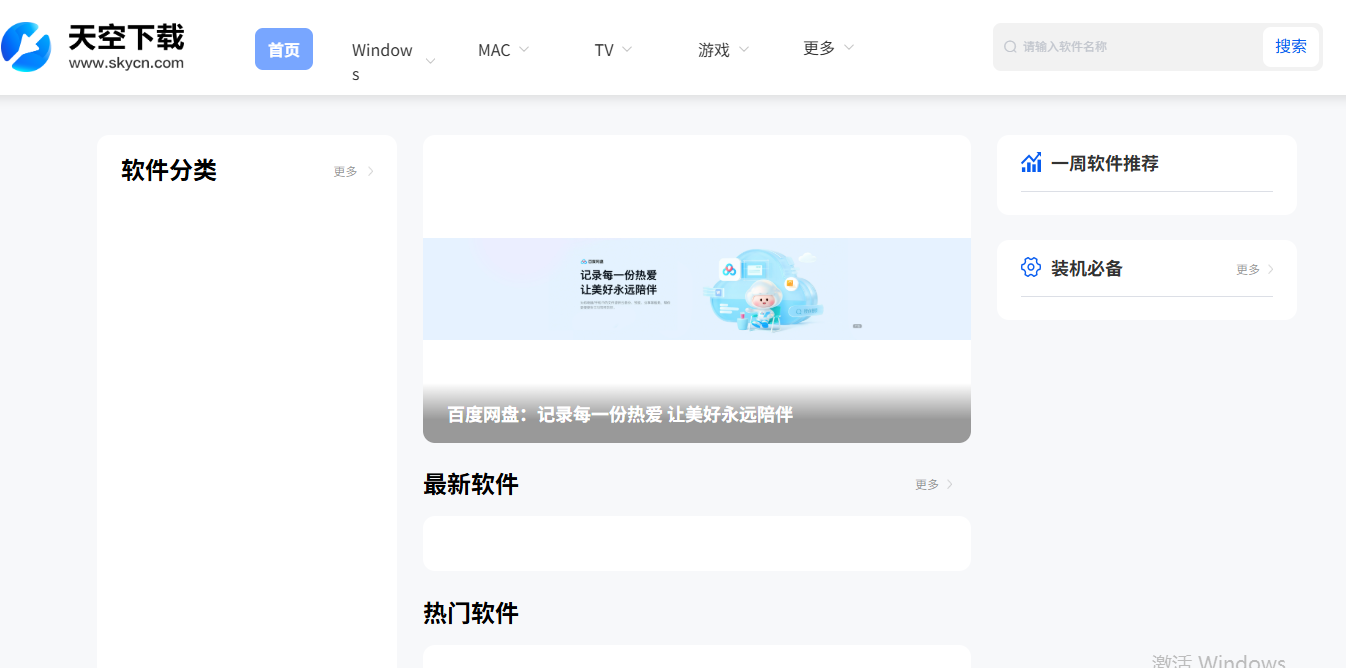Click chevron arrow next to 装机必备 更多
Viewport: 1346px width, 668px height.
[x=1271, y=270]
